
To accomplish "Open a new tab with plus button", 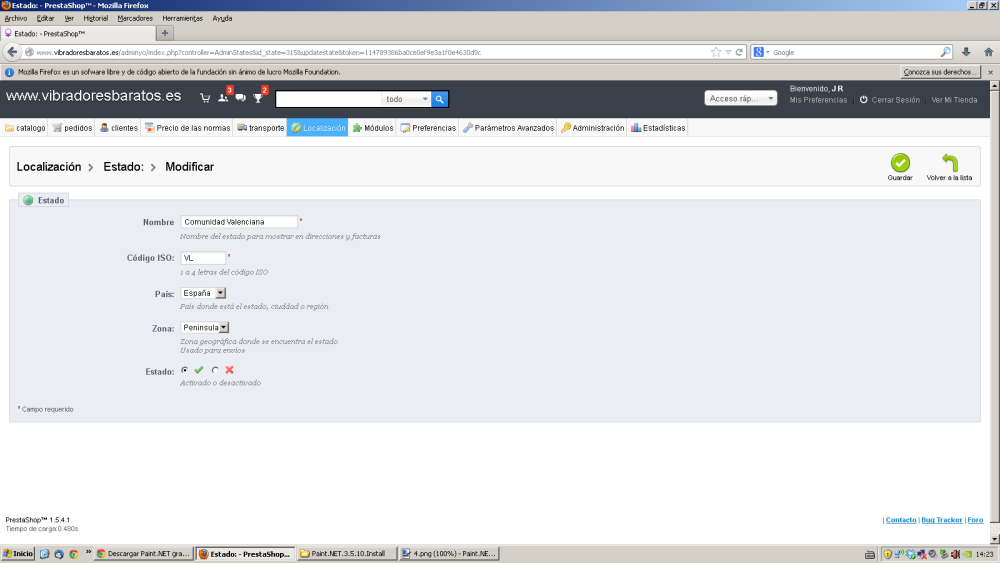I will click(x=165, y=33).
